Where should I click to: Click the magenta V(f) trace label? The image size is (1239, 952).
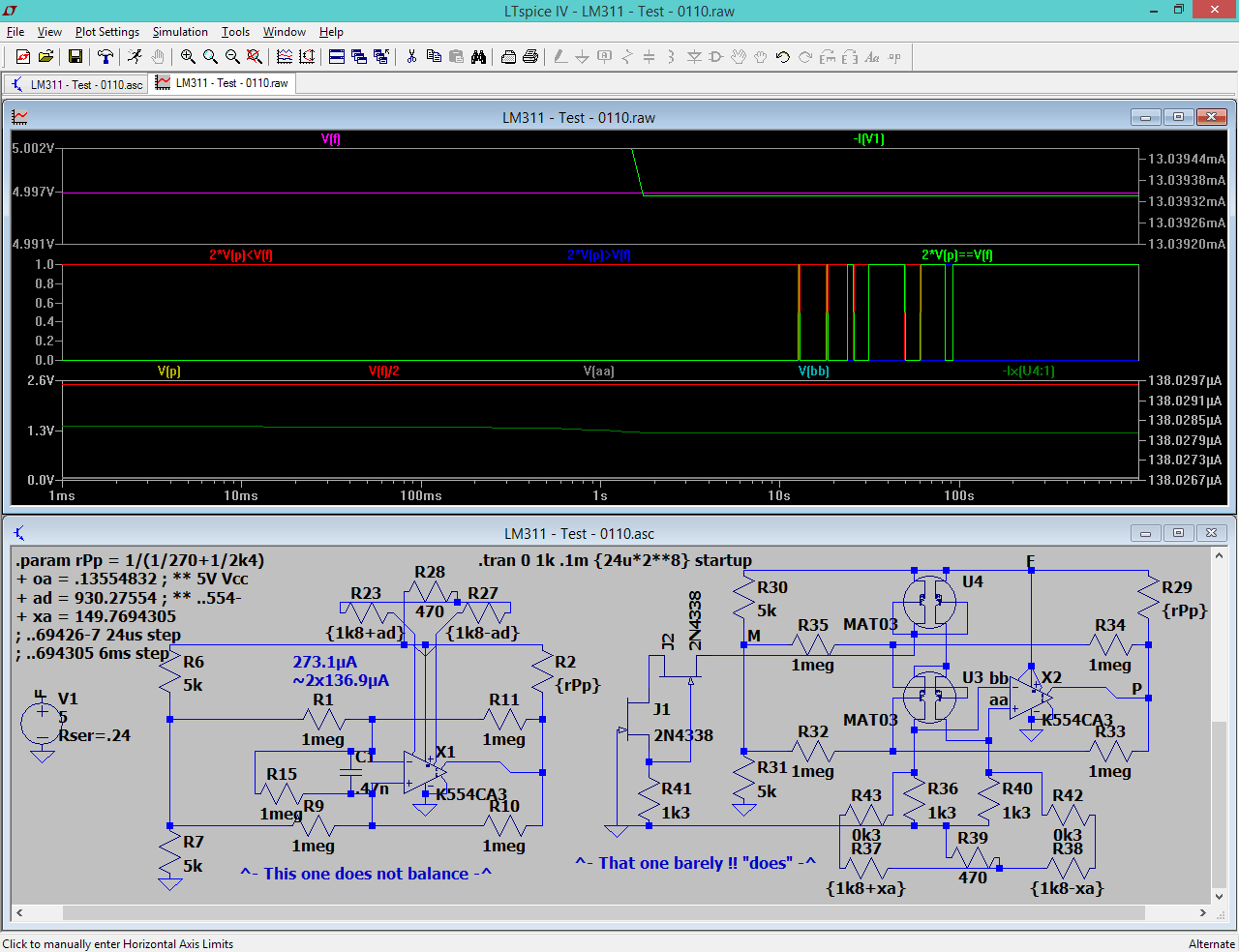coord(331,139)
